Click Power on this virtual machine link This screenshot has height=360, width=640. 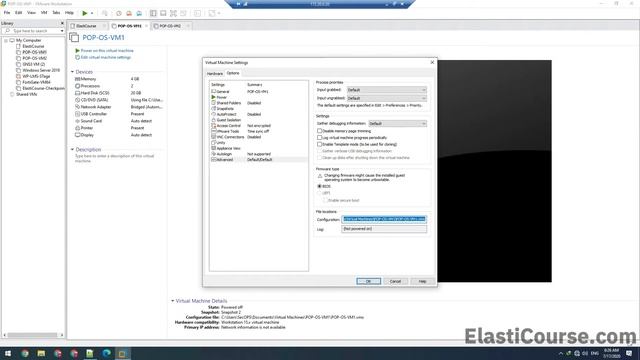pos(107,51)
